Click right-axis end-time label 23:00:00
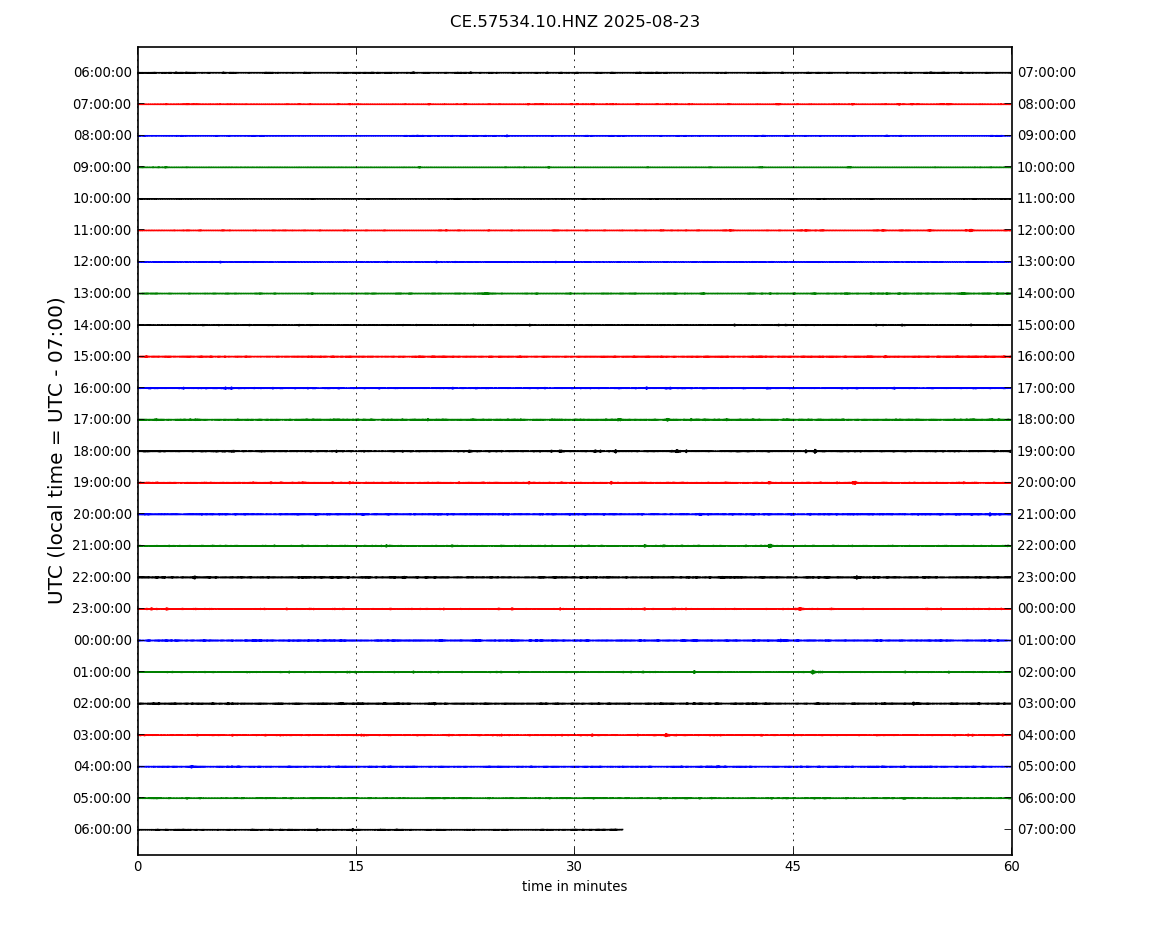The image size is (1150, 950). tap(1047, 577)
